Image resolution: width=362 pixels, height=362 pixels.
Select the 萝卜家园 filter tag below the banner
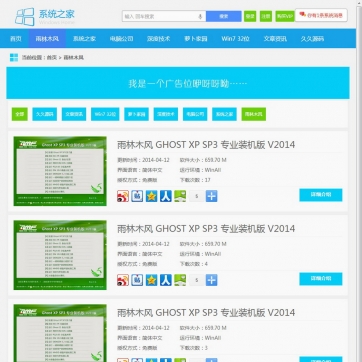[x=136, y=114]
